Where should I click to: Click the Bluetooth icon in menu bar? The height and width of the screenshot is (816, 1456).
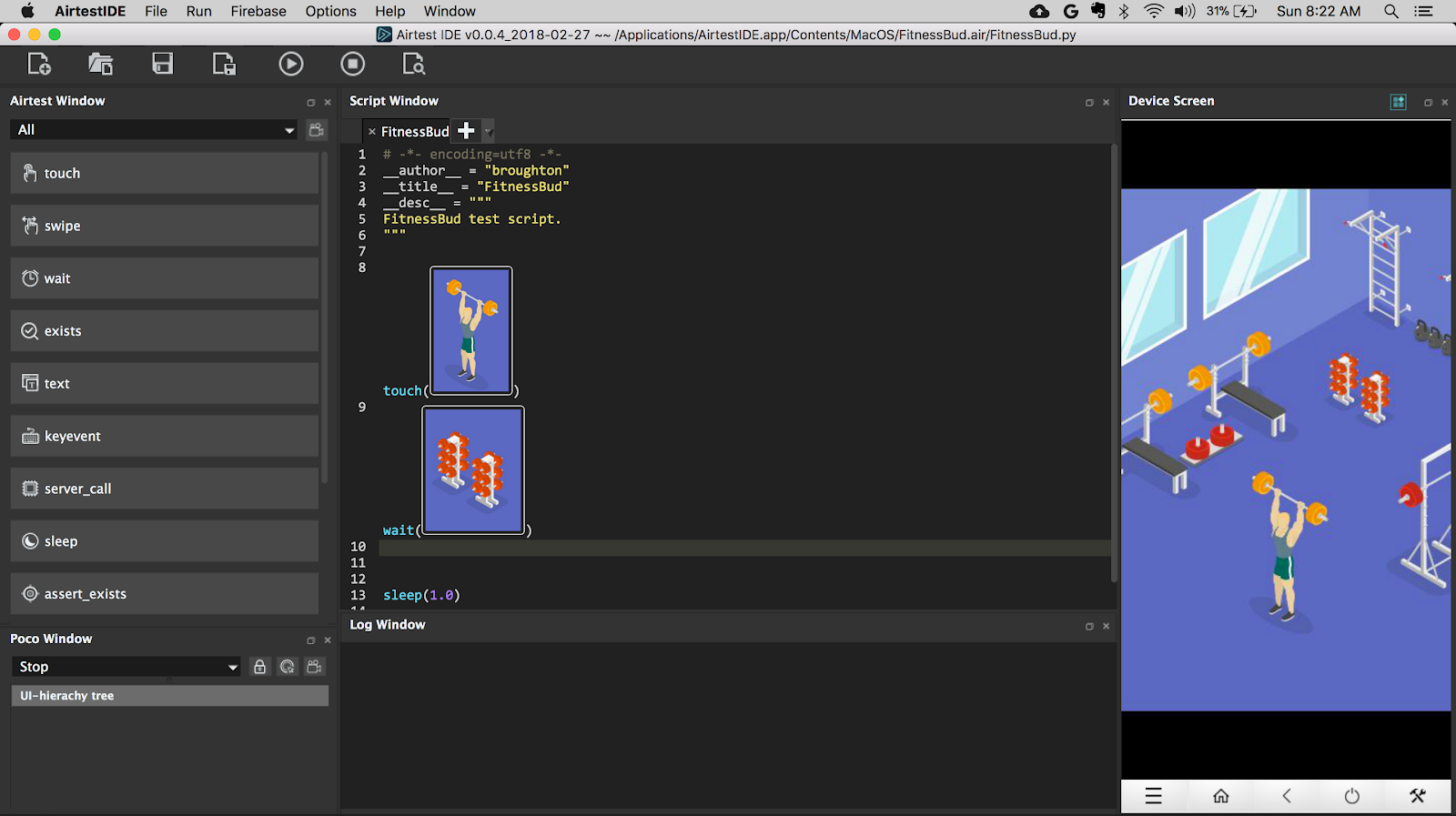(x=1124, y=11)
